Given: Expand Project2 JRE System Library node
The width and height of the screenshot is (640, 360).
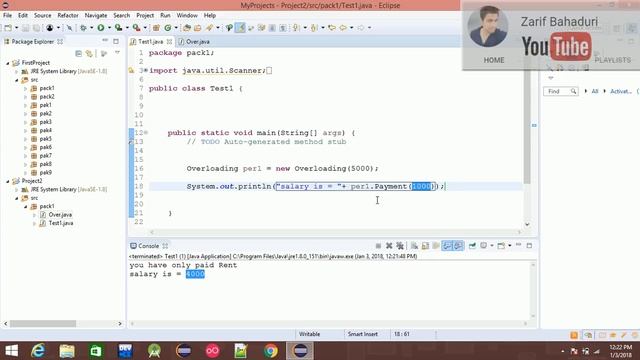Looking at the screenshot, I should point(16,189).
